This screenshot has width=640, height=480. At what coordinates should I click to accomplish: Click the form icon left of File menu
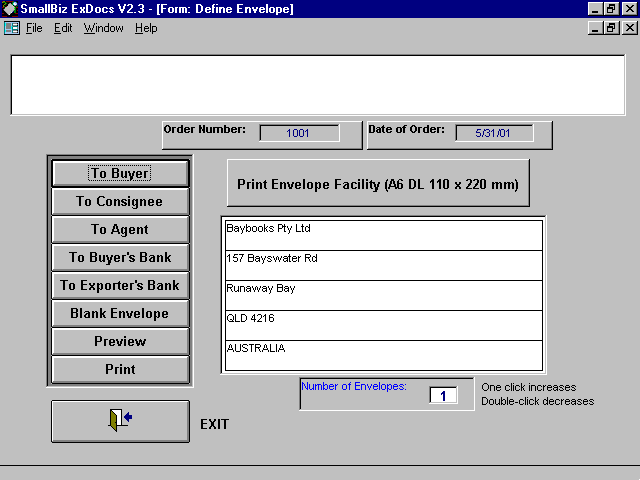tap(12, 28)
